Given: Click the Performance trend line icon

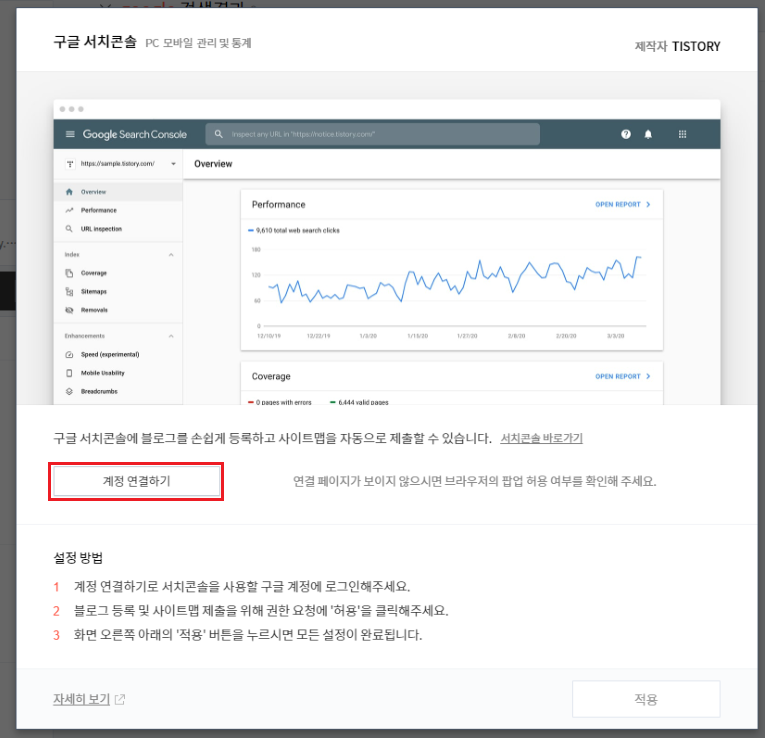Looking at the screenshot, I should click(69, 210).
